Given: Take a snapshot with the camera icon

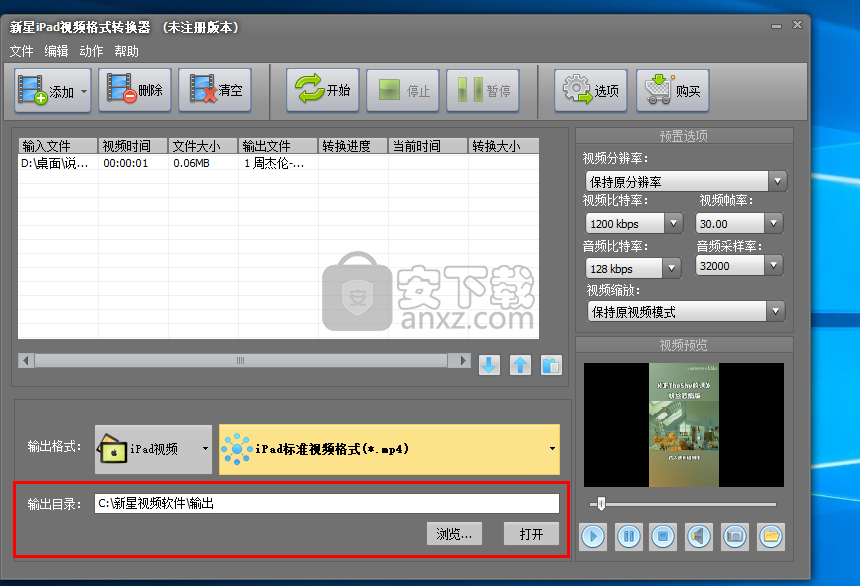Looking at the screenshot, I should 735,536.
